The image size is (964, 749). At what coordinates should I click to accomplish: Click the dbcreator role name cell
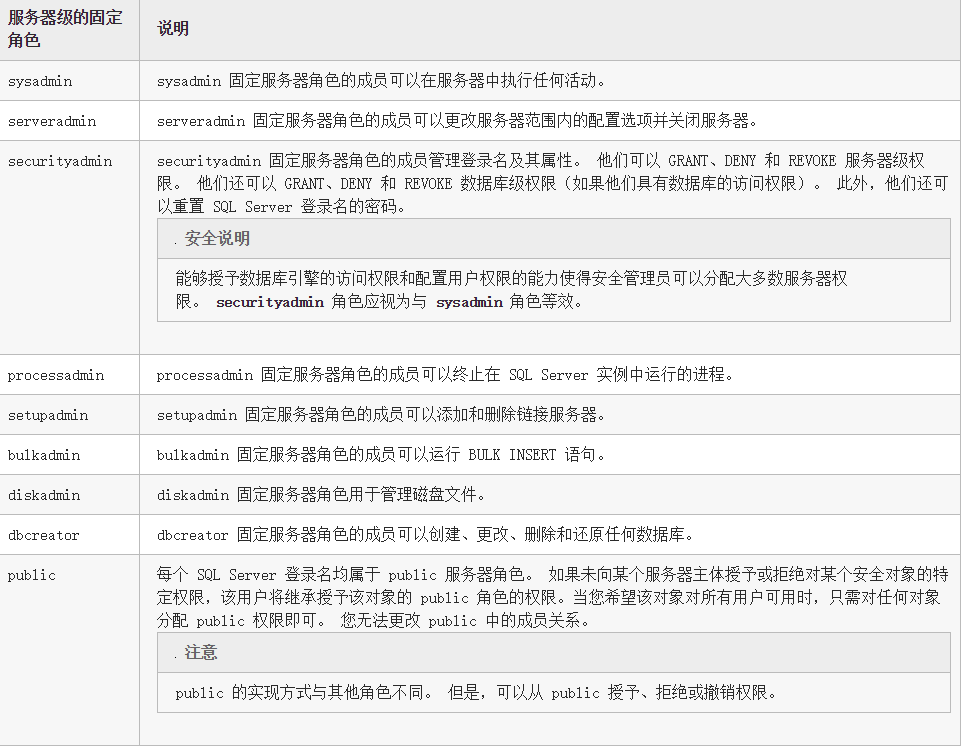[x=43, y=535]
